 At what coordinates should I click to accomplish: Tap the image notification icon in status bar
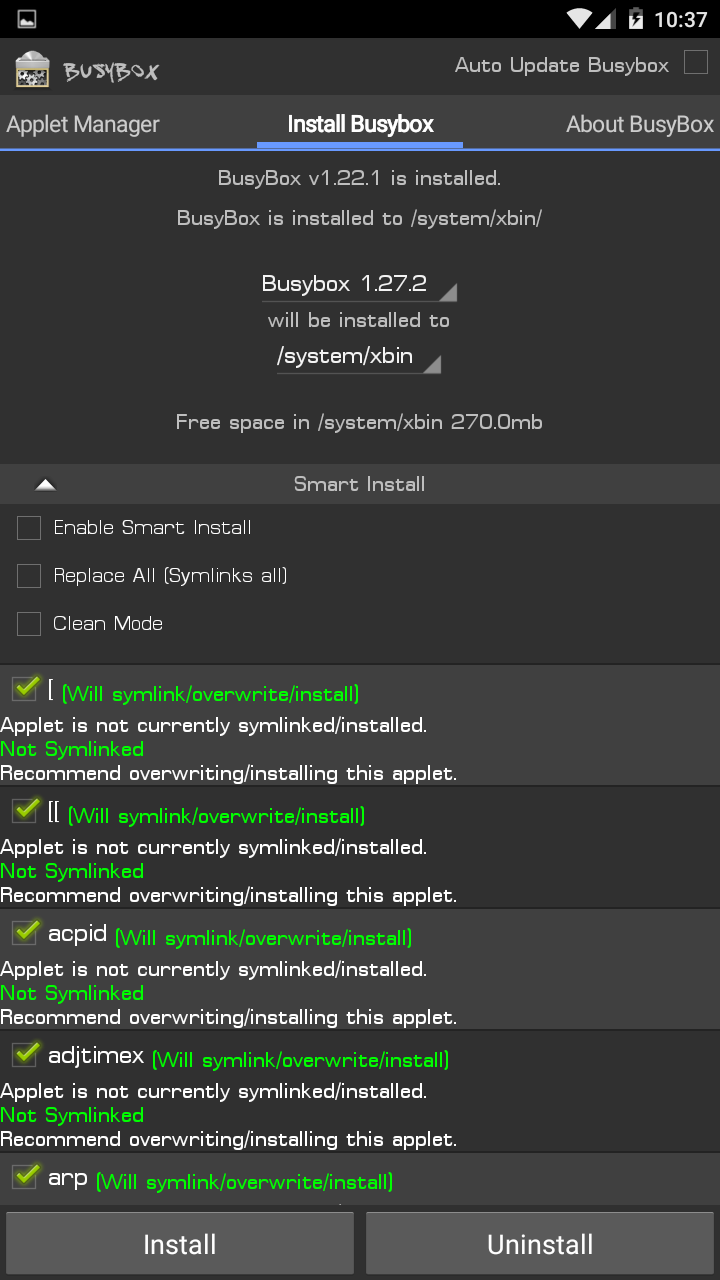(27, 19)
